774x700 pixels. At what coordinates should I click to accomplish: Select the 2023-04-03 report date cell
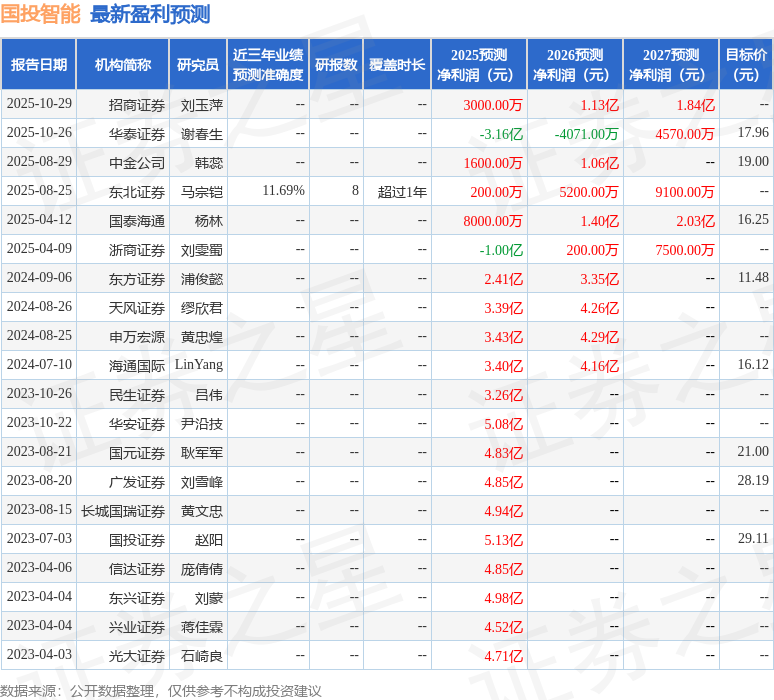pyautogui.click(x=39, y=655)
